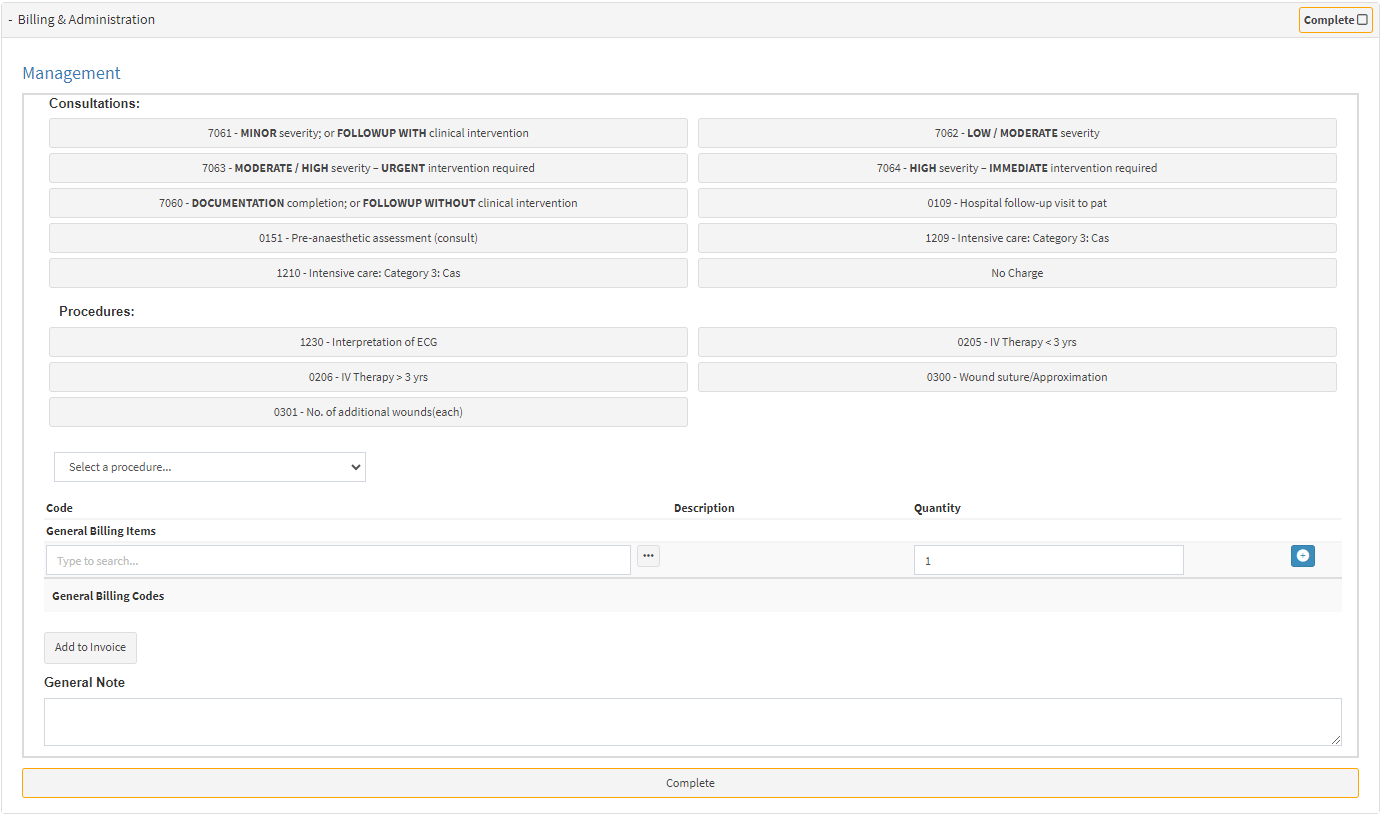Choose 7062 LOW / MODERATE severity
Screen dimensions: 1383x816
pyautogui.click(x=1017, y=133)
